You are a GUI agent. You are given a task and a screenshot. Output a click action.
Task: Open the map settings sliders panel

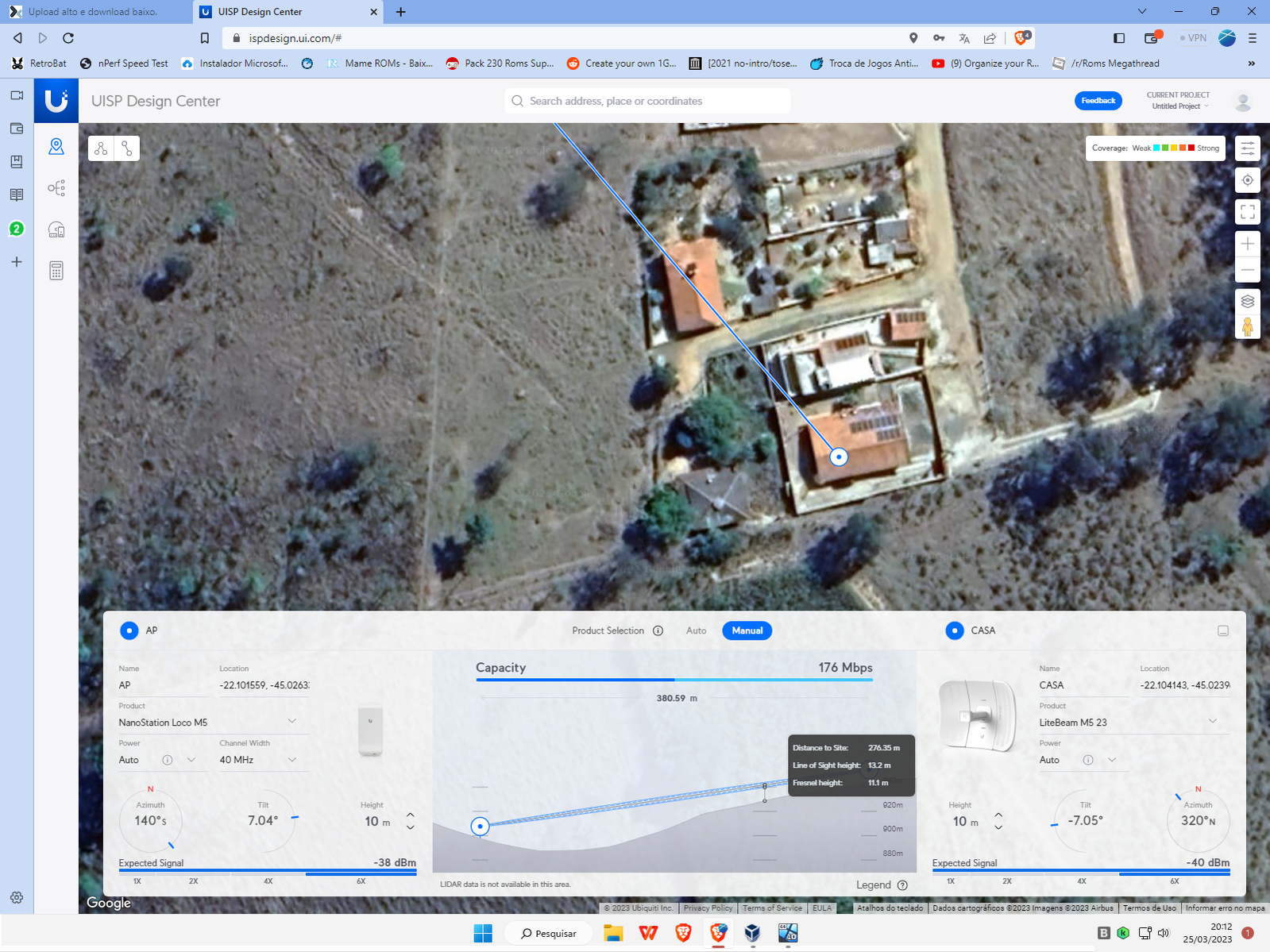click(x=1248, y=148)
